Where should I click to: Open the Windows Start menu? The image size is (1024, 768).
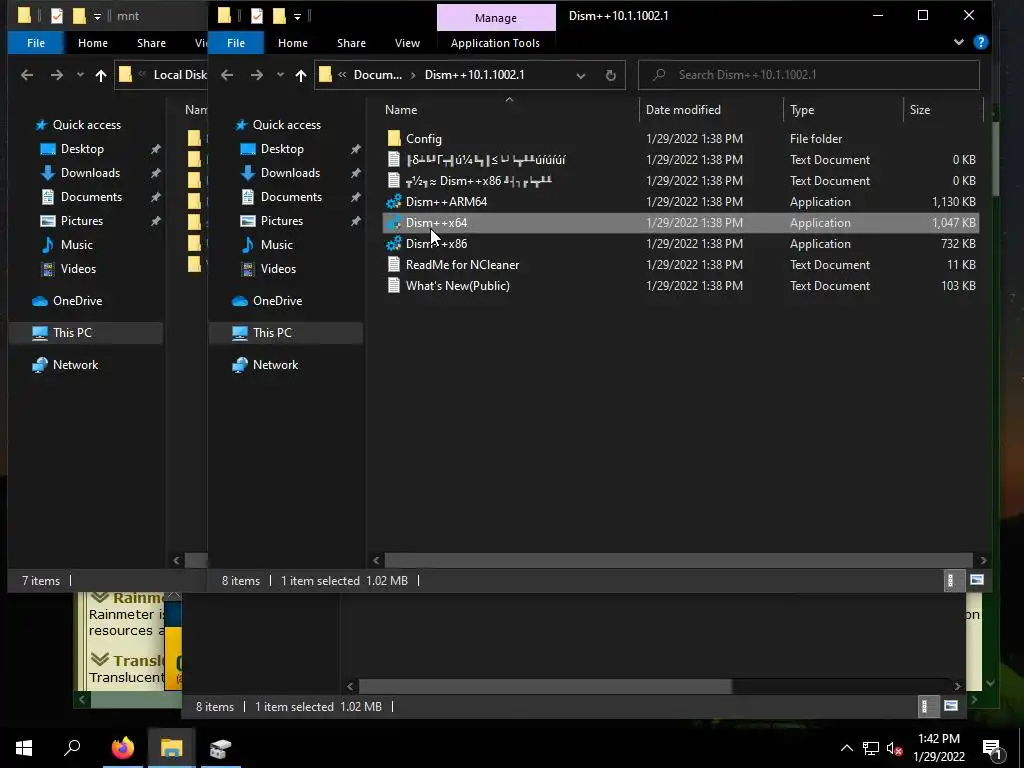click(24, 748)
